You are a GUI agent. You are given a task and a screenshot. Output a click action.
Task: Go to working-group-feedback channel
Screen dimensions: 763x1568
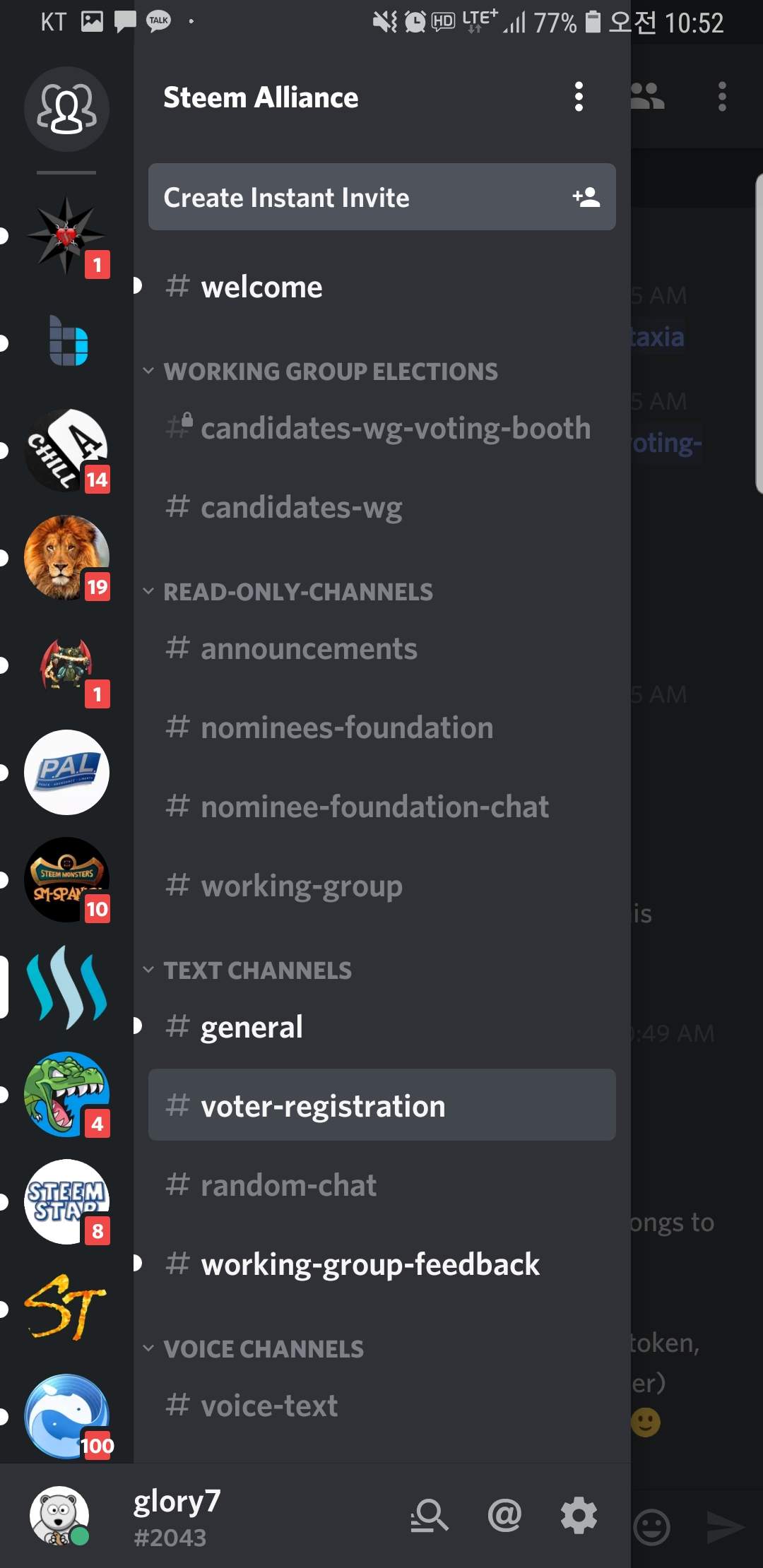point(370,1264)
